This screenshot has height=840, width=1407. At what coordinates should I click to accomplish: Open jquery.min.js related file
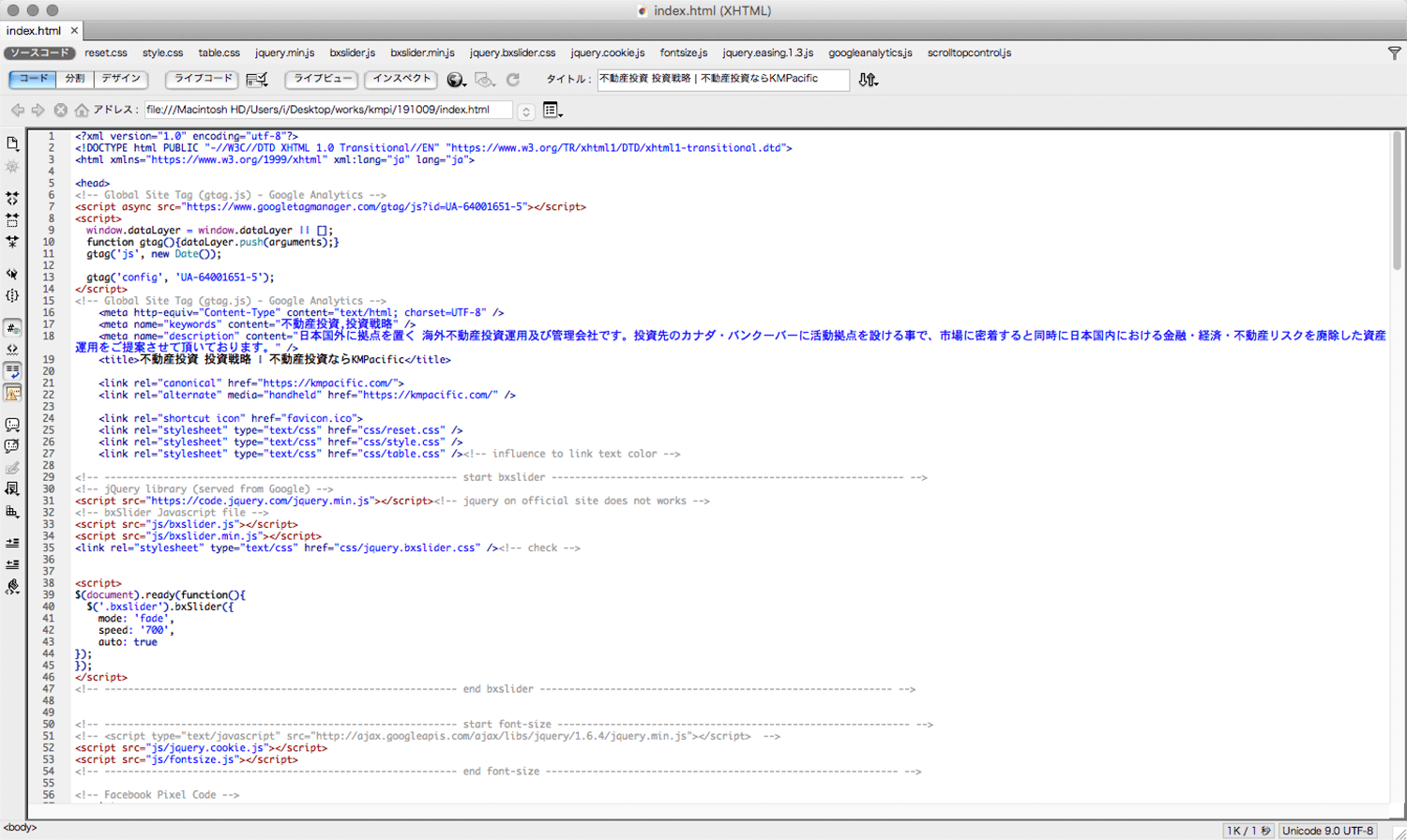coord(284,53)
